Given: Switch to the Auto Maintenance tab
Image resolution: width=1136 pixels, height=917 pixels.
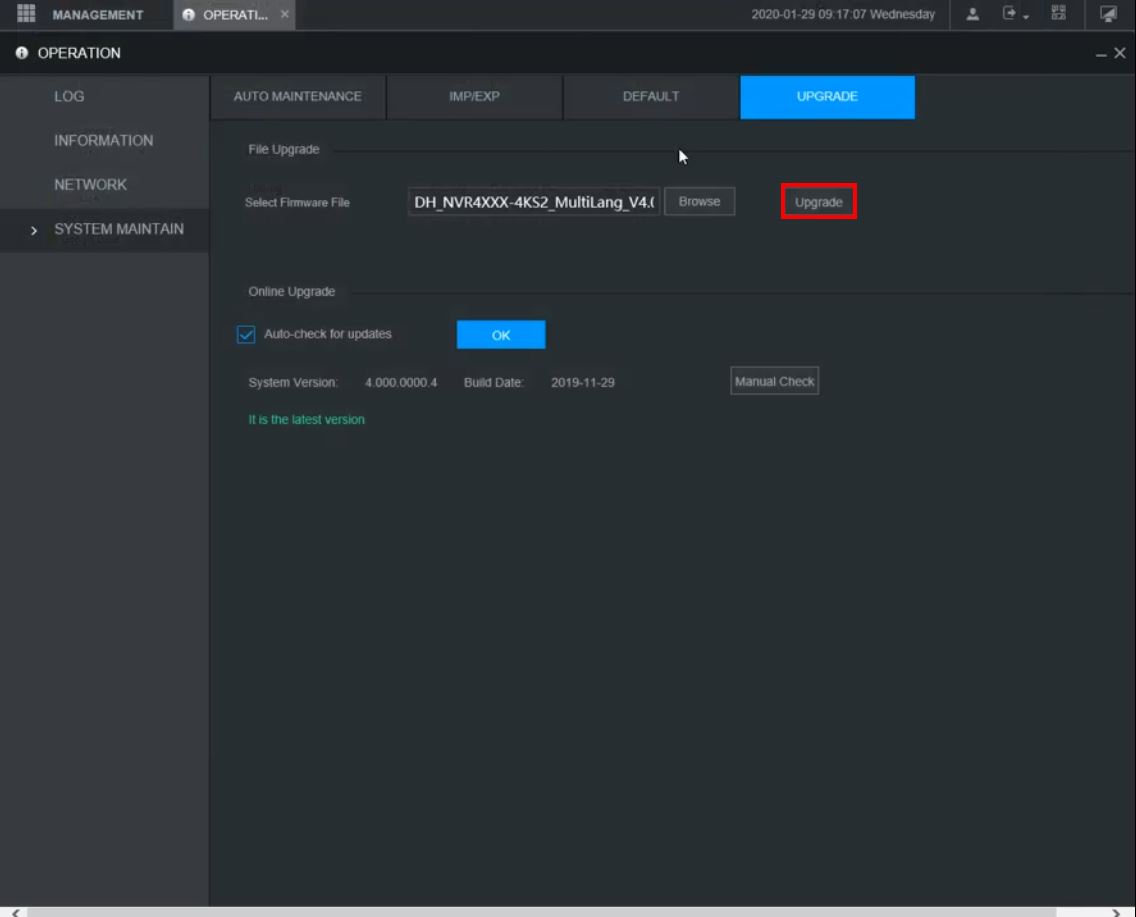Looking at the screenshot, I should tap(297, 97).
